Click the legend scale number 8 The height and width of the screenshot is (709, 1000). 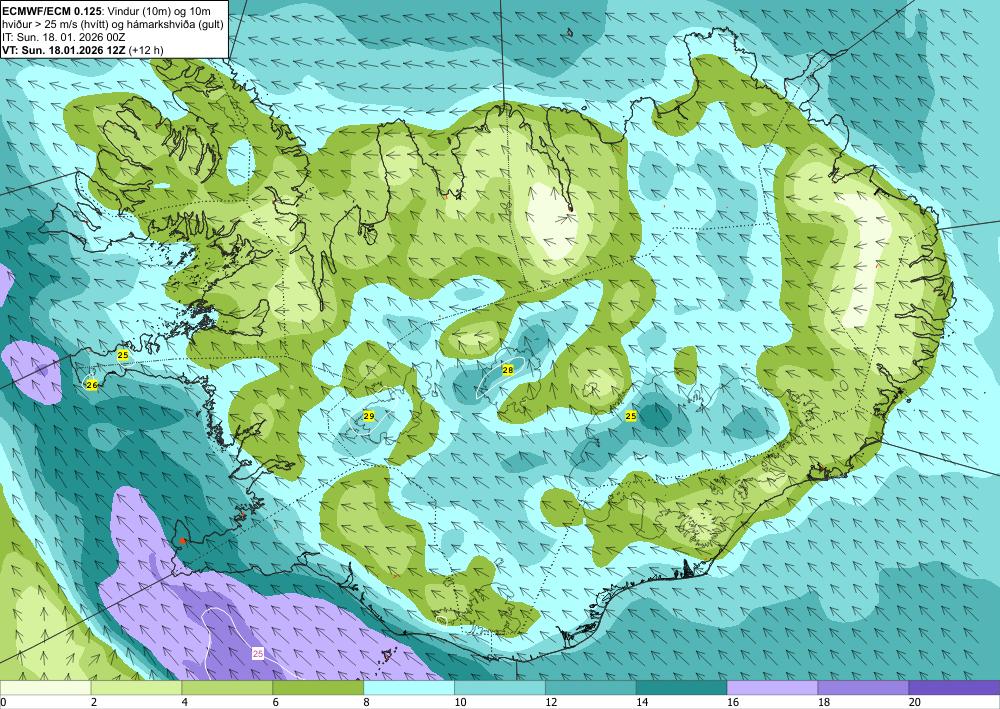point(367,703)
